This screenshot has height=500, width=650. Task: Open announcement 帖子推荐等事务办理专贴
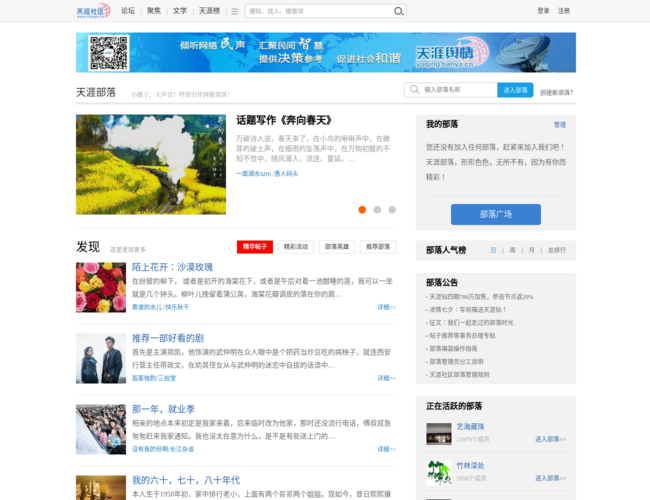pyautogui.click(x=462, y=336)
